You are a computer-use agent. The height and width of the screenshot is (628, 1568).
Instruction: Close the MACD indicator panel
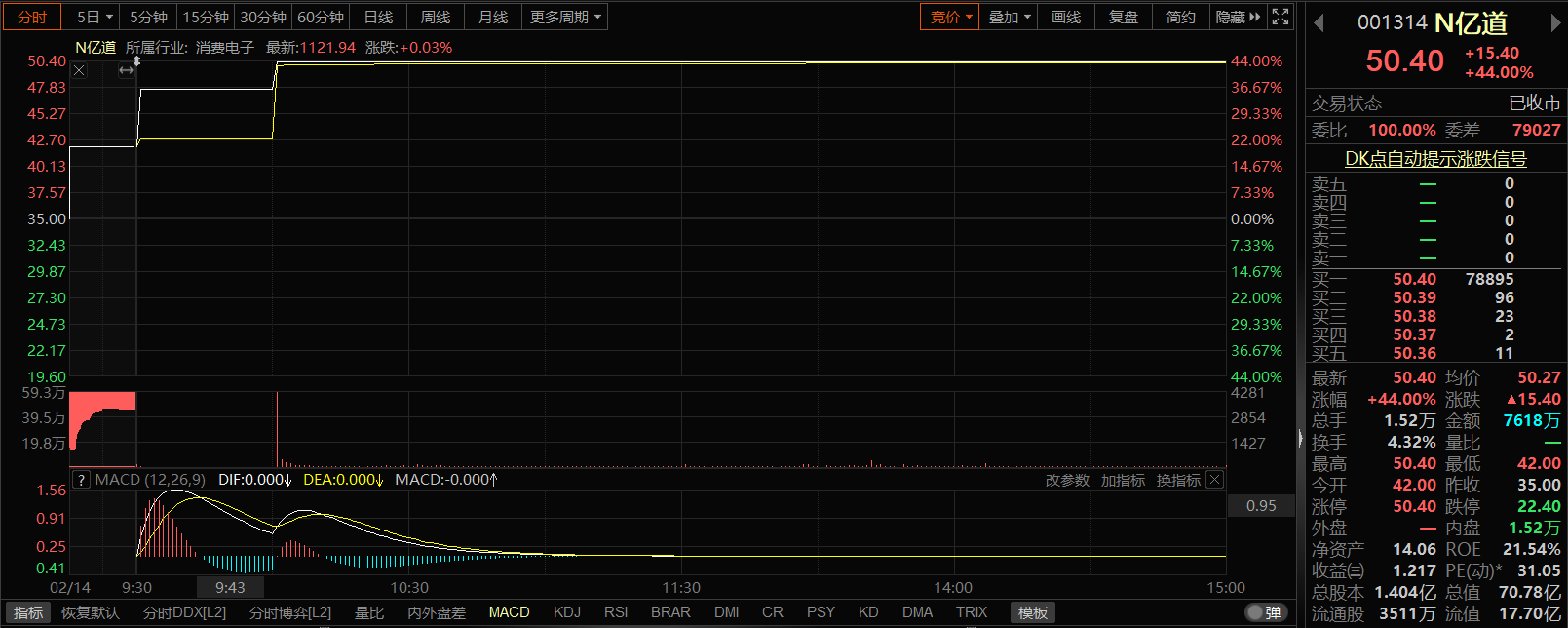tap(1214, 480)
